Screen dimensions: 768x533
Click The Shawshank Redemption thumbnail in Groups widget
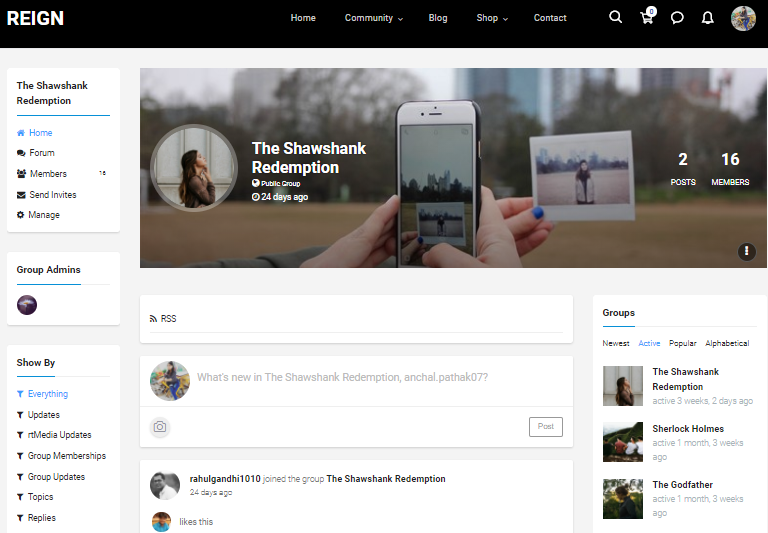(623, 386)
